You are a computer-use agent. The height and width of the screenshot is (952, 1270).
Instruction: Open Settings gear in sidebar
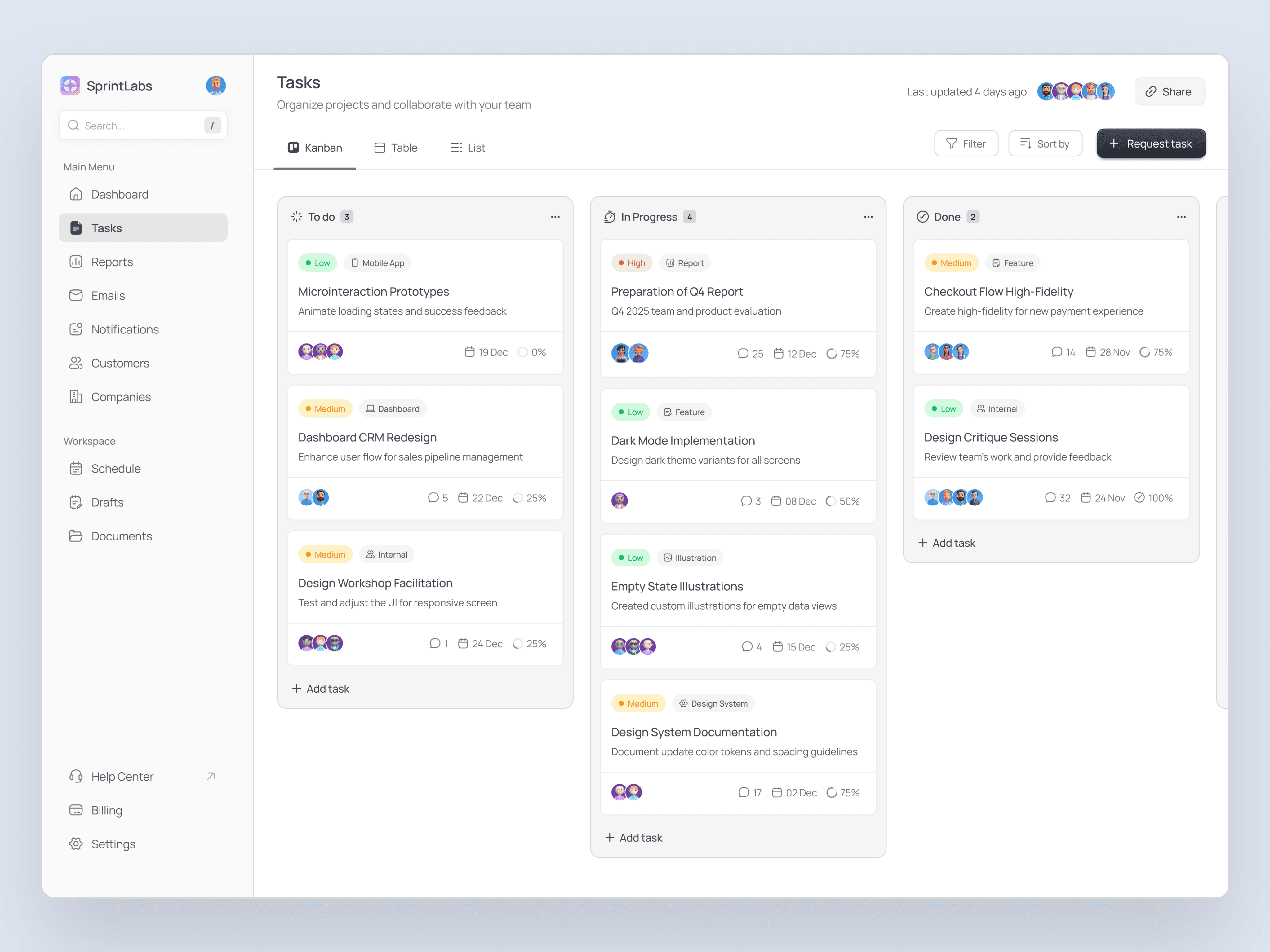click(x=76, y=844)
